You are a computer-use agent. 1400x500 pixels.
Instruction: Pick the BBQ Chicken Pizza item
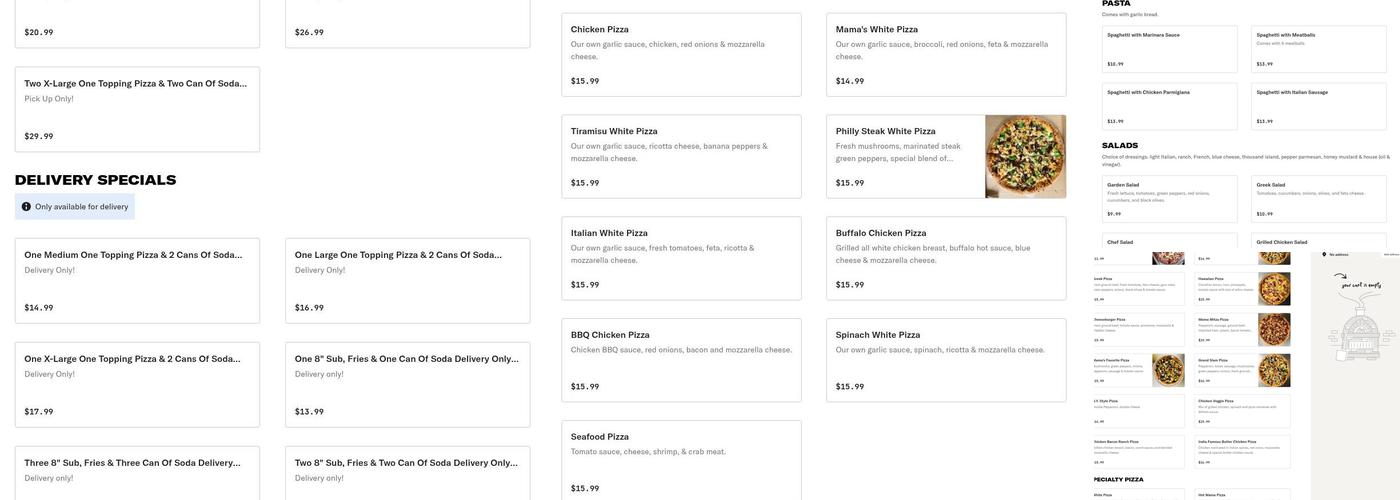681,360
